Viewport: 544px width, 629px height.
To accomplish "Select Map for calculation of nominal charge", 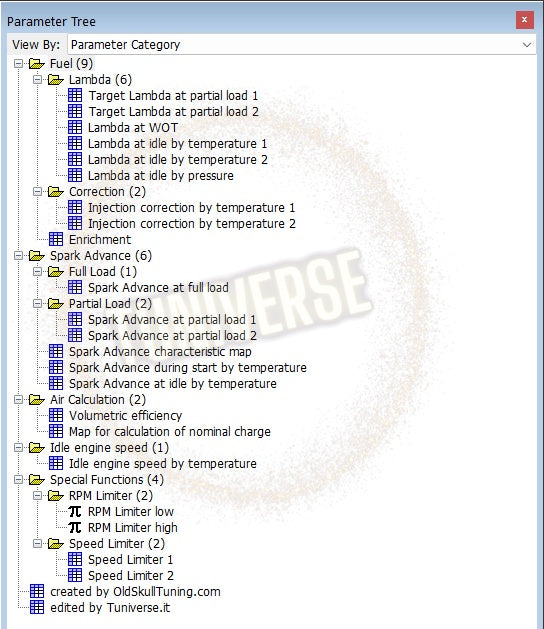I will click(170, 432).
